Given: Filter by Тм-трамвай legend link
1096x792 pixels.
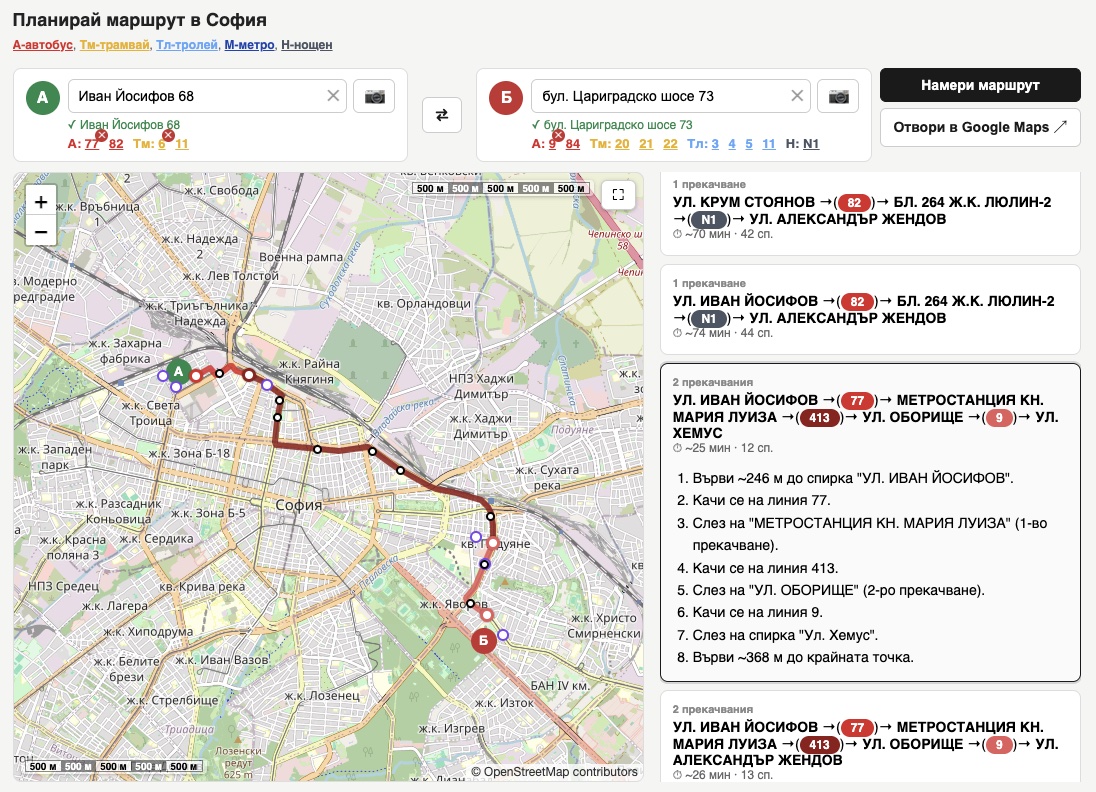Looking at the screenshot, I should [115, 45].
